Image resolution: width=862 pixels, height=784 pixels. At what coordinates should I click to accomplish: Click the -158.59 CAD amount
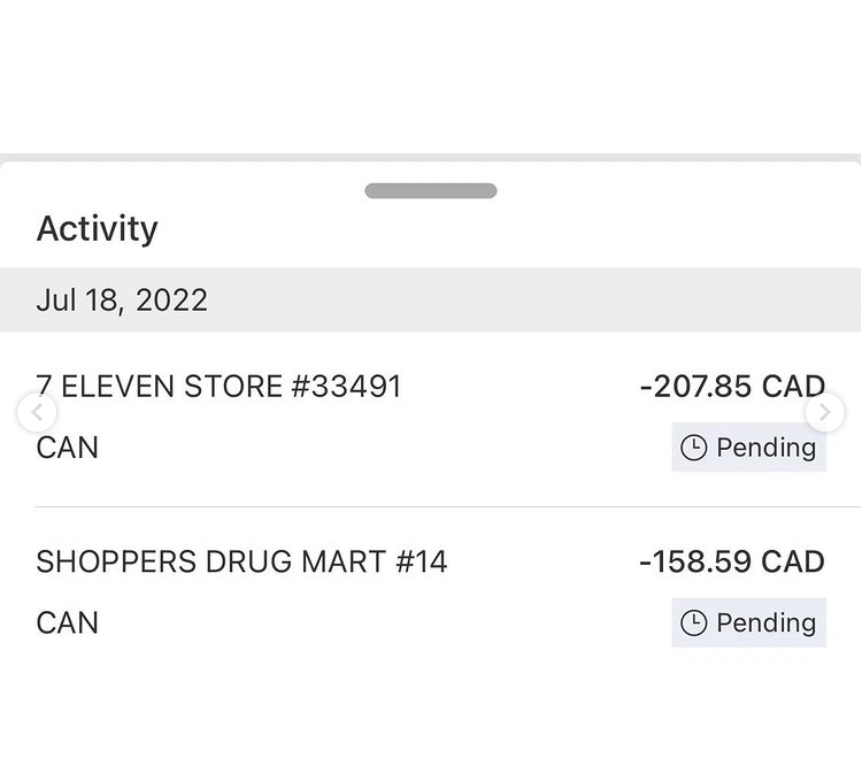coord(732,562)
